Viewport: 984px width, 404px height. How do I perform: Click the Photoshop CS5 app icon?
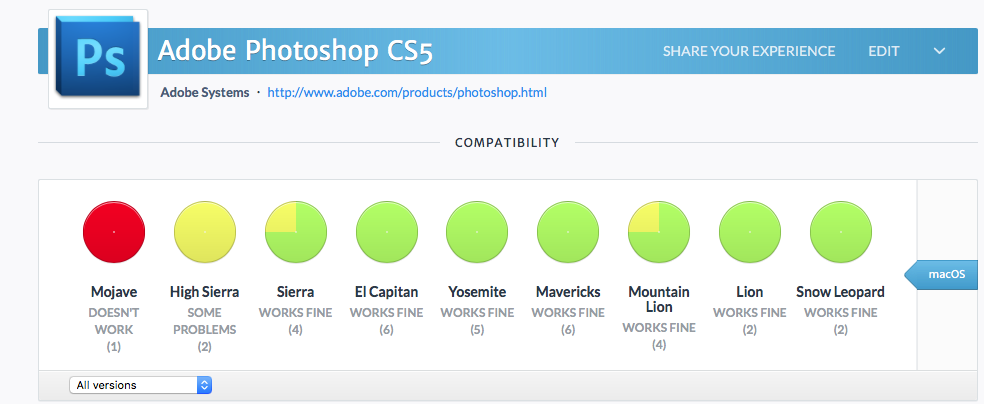click(97, 61)
